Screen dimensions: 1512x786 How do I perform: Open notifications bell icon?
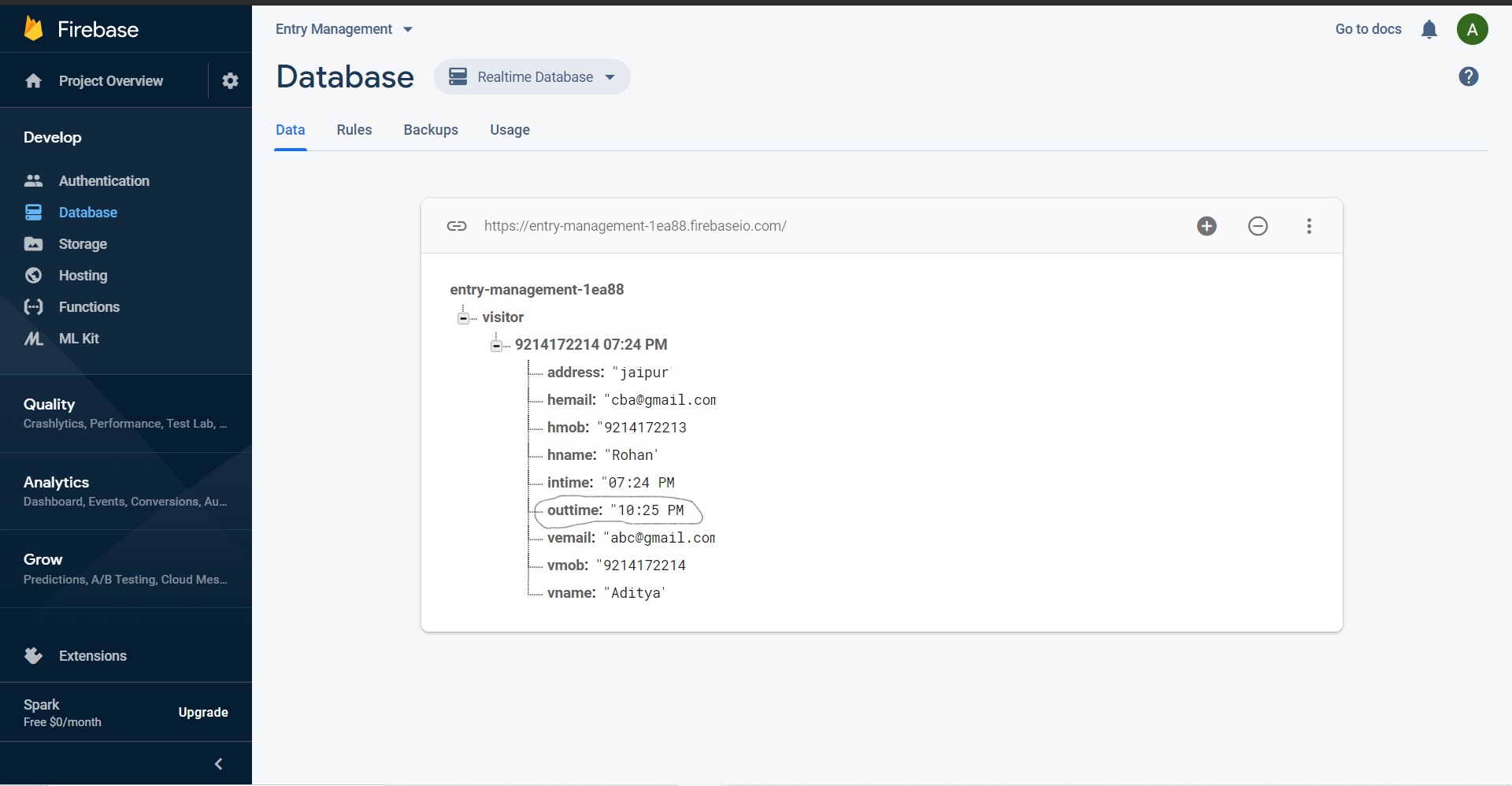(x=1429, y=29)
